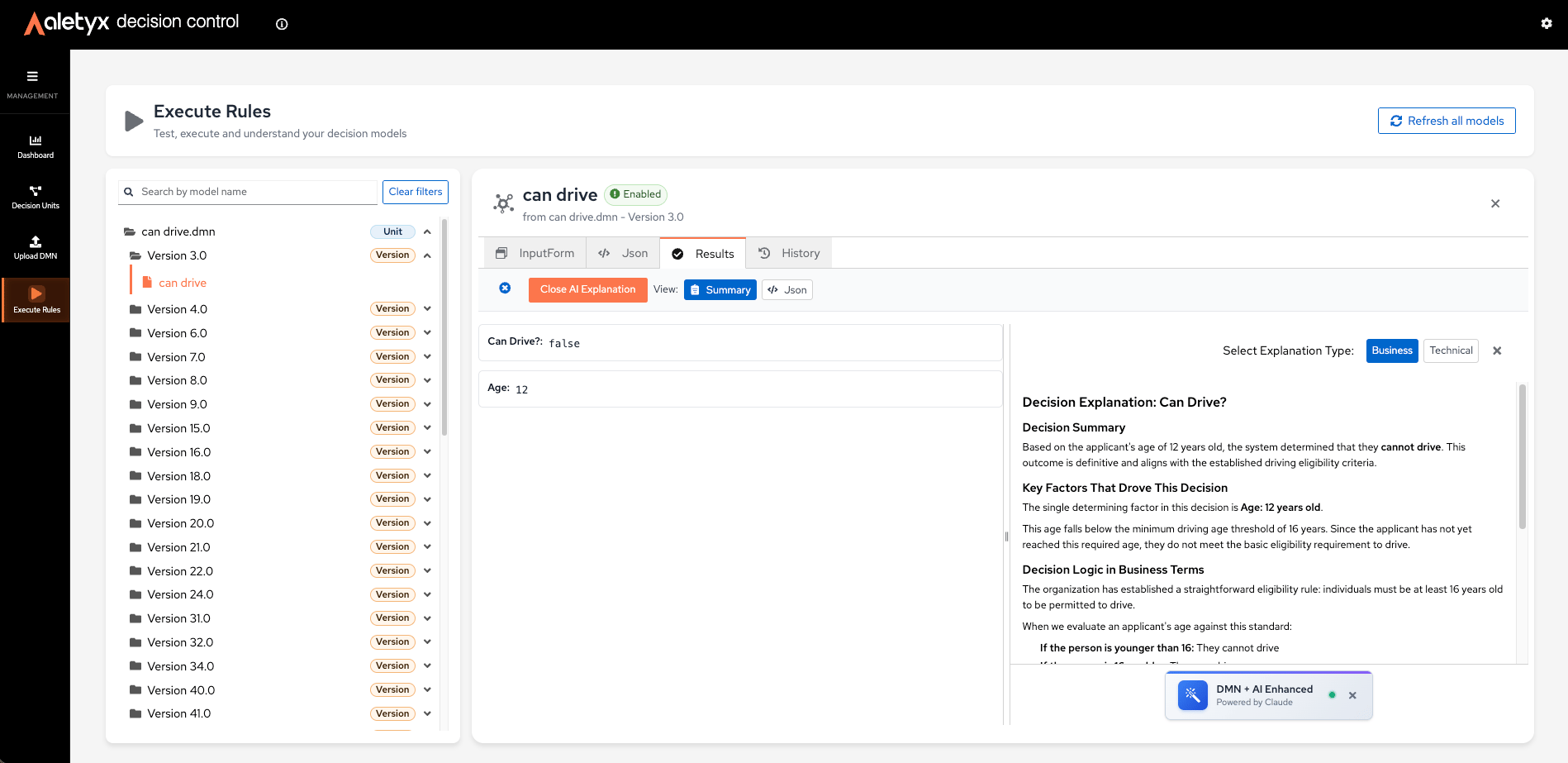Viewport: 1568px width, 763px height.
Task: Click the search magnifier icon
Action: [129, 192]
